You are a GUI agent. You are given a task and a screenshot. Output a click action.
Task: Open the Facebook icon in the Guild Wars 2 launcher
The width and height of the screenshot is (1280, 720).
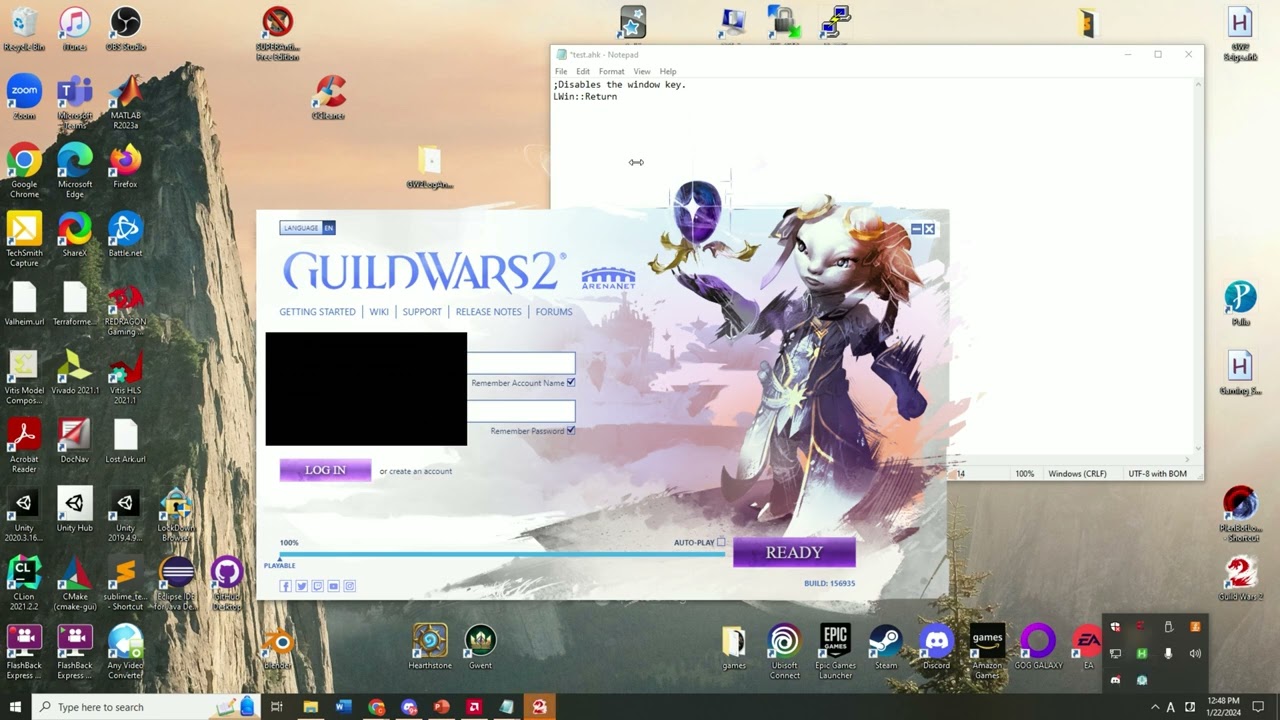point(285,586)
